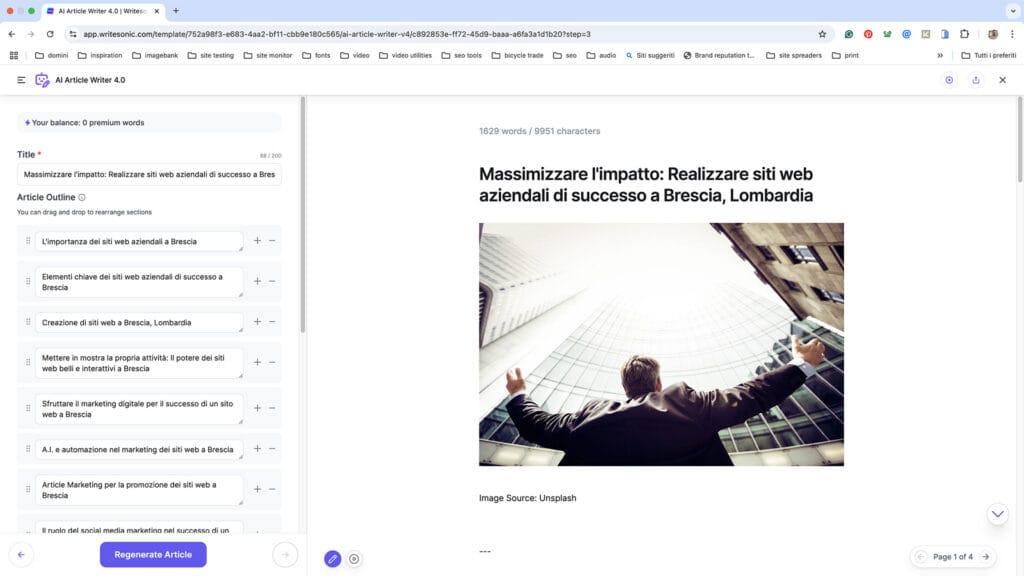The height and width of the screenshot is (576, 1024).
Task: Edit the "L'importanza dei siti web aziendali a Brescia" field
Action: click(x=139, y=242)
